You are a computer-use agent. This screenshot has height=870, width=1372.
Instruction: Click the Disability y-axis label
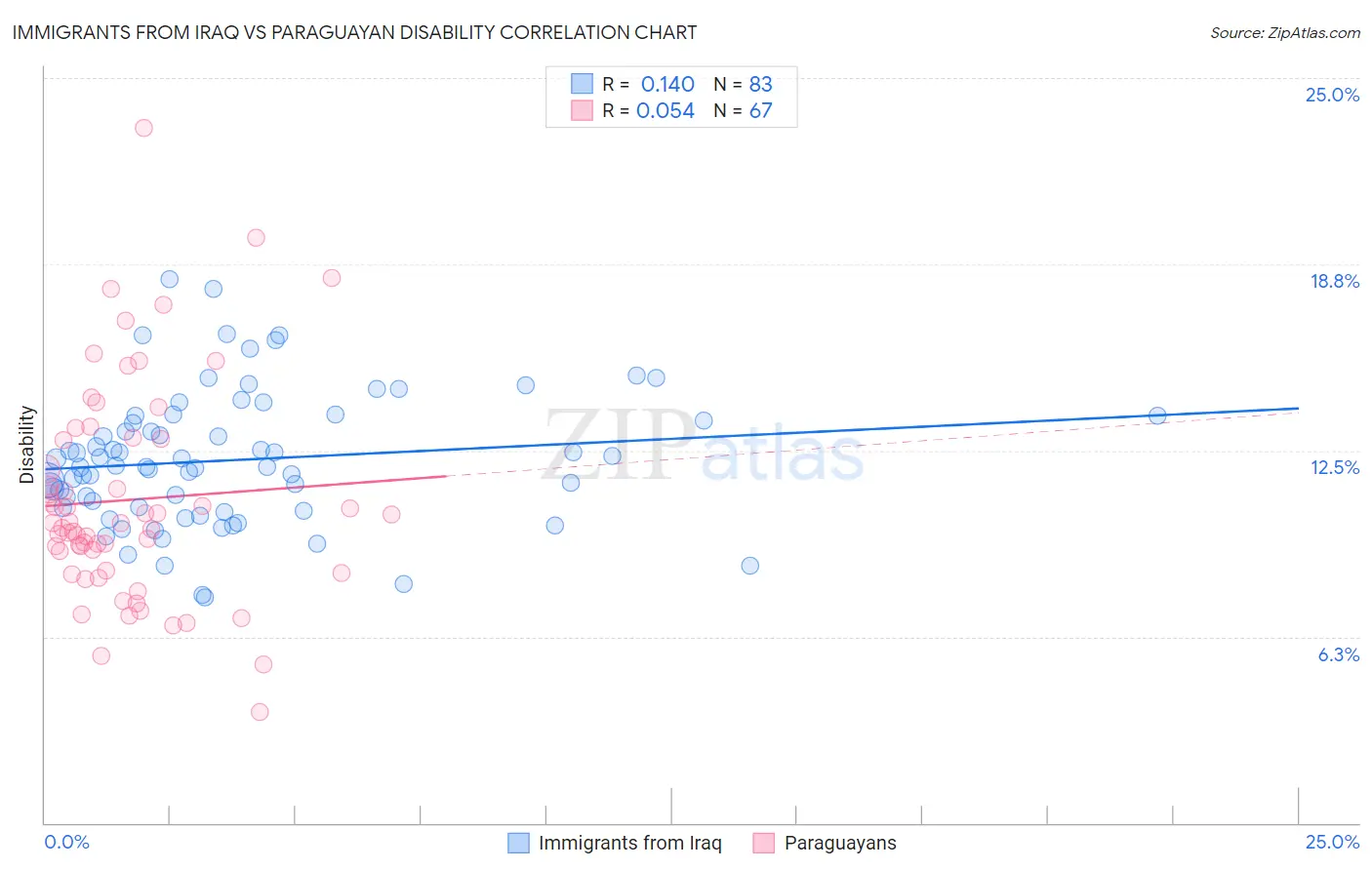click(x=27, y=445)
